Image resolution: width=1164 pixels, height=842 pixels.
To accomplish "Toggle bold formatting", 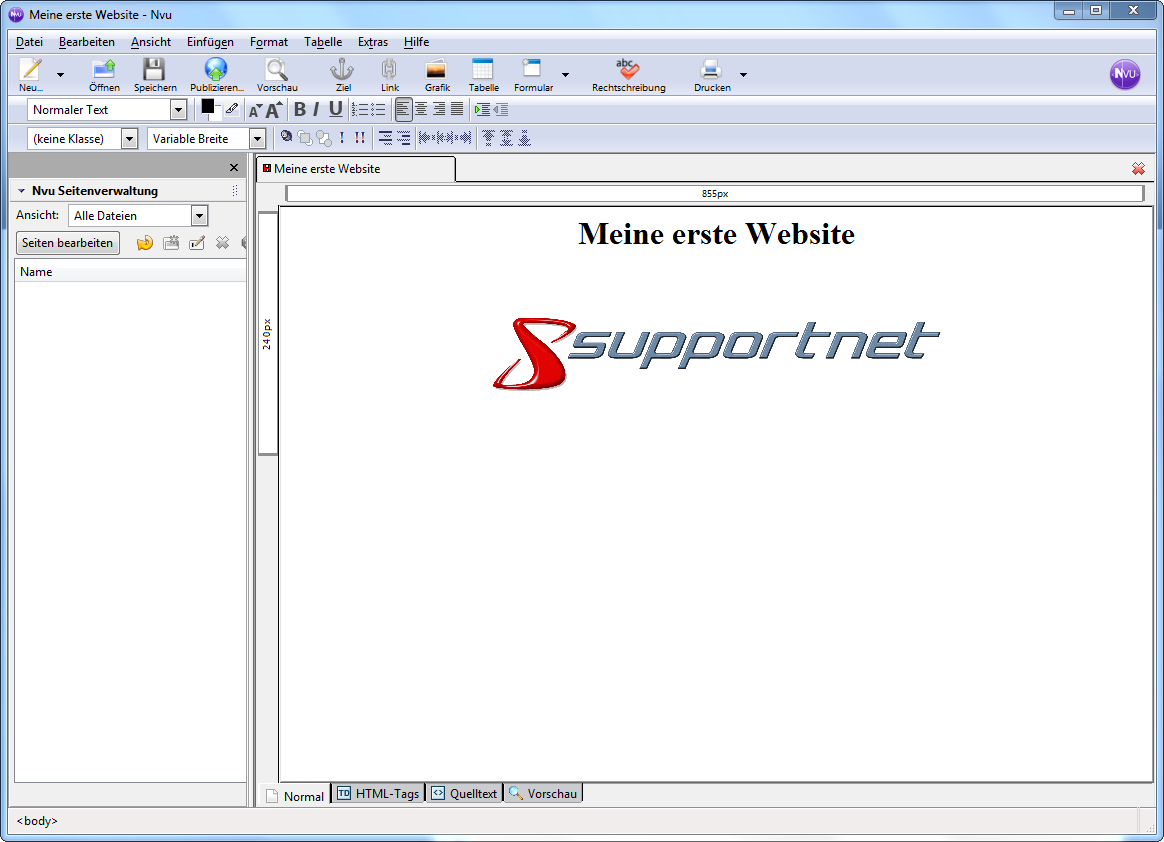I will click(300, 110).
